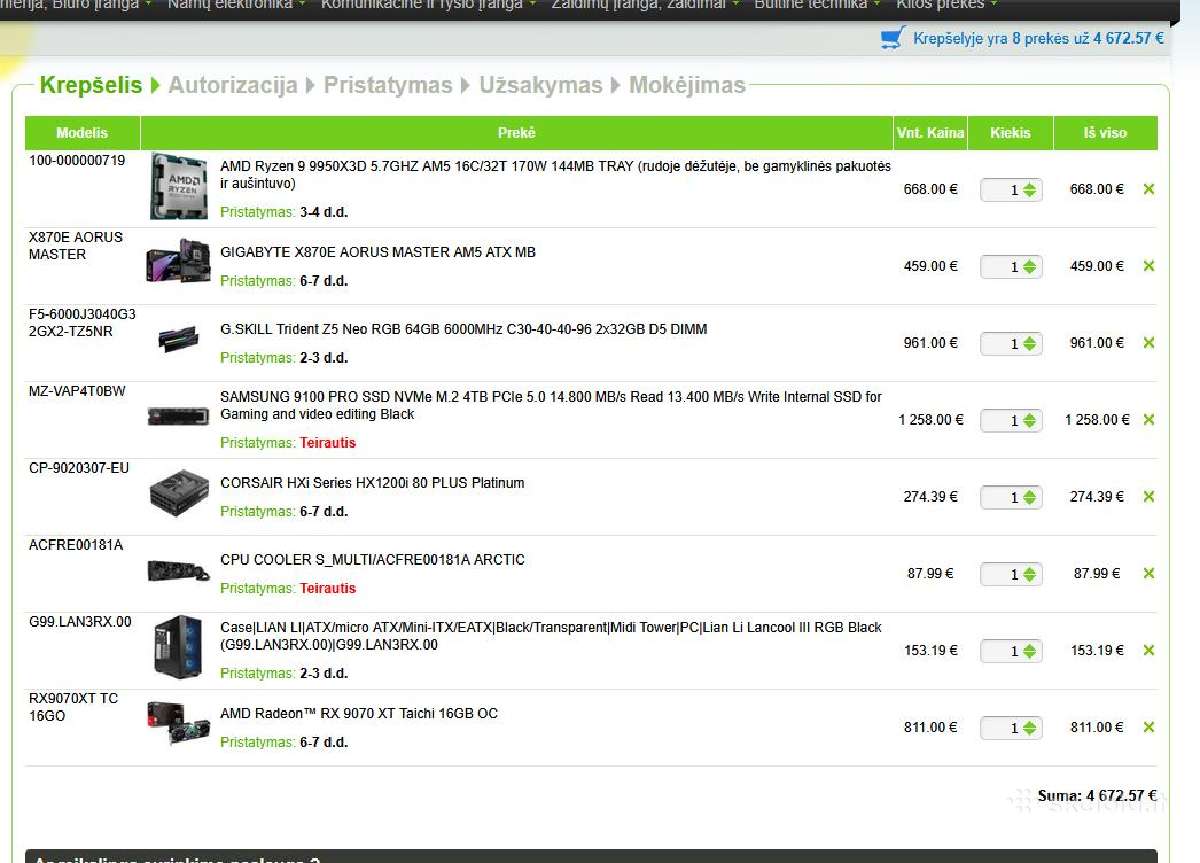The height and width of the screenshot is (863, 1200).
Task: Open GIGABYTE X870E motherboard thumbnail
Action: pos(179,260)
